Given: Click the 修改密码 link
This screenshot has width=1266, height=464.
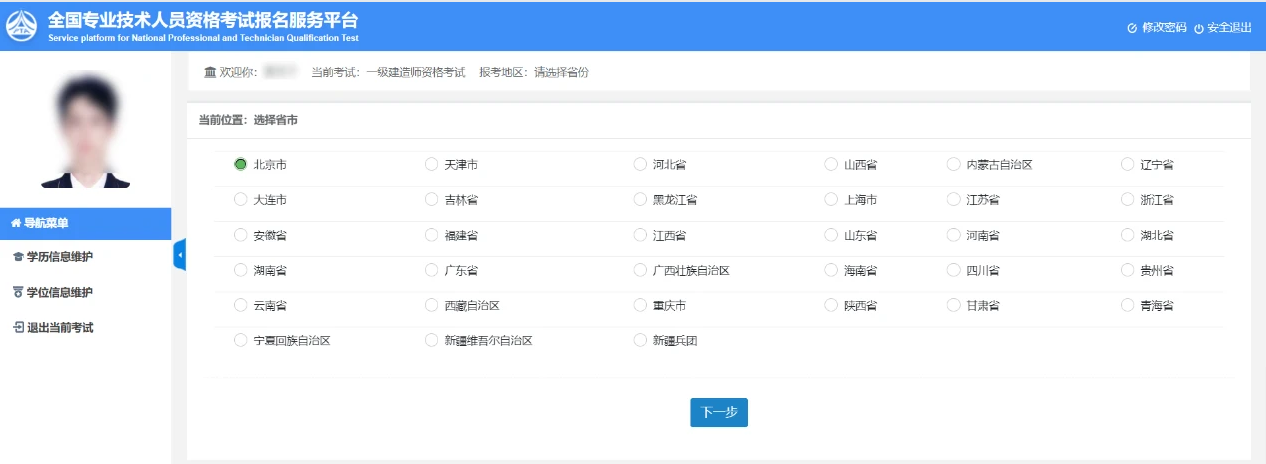Looking at the screenshot, I should point(1163,28).
